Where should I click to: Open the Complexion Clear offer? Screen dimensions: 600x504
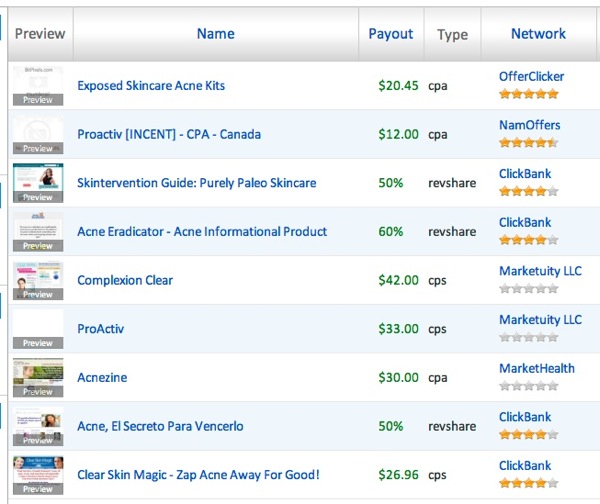point(125,280)
